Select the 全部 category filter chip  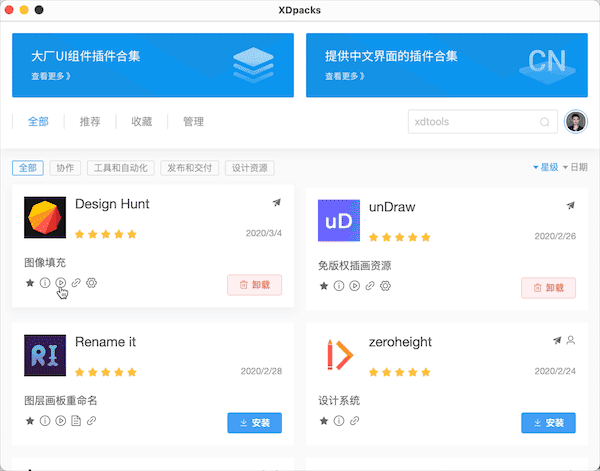tap(28, 168)
